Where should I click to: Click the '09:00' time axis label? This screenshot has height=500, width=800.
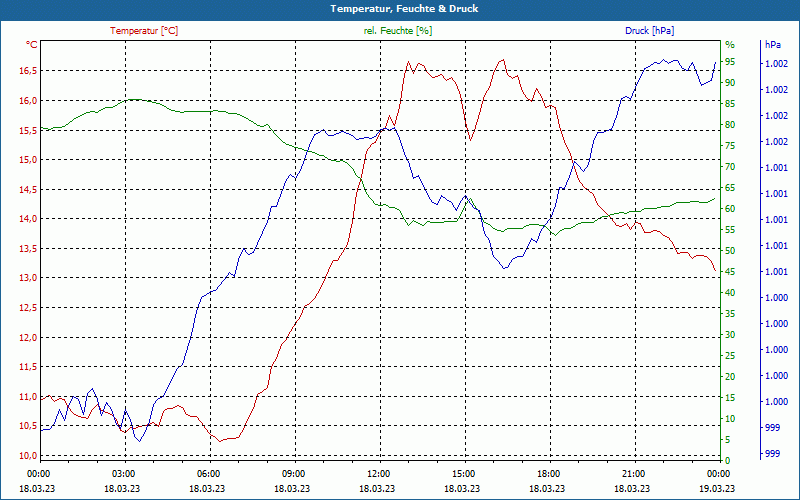[292, 473]
